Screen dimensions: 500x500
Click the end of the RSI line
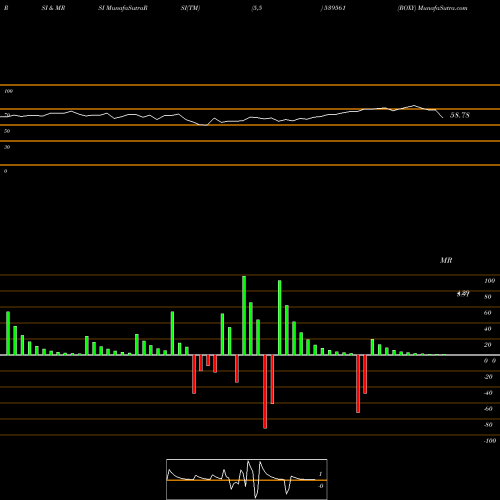[x=443, y=118]
